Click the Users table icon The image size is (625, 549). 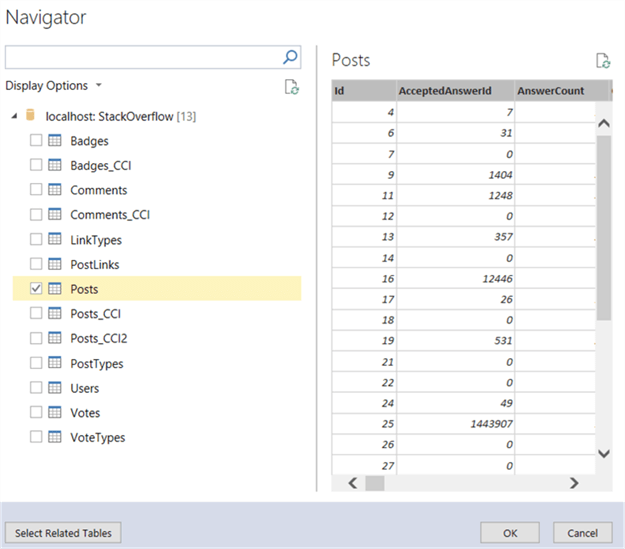(55, 388)
